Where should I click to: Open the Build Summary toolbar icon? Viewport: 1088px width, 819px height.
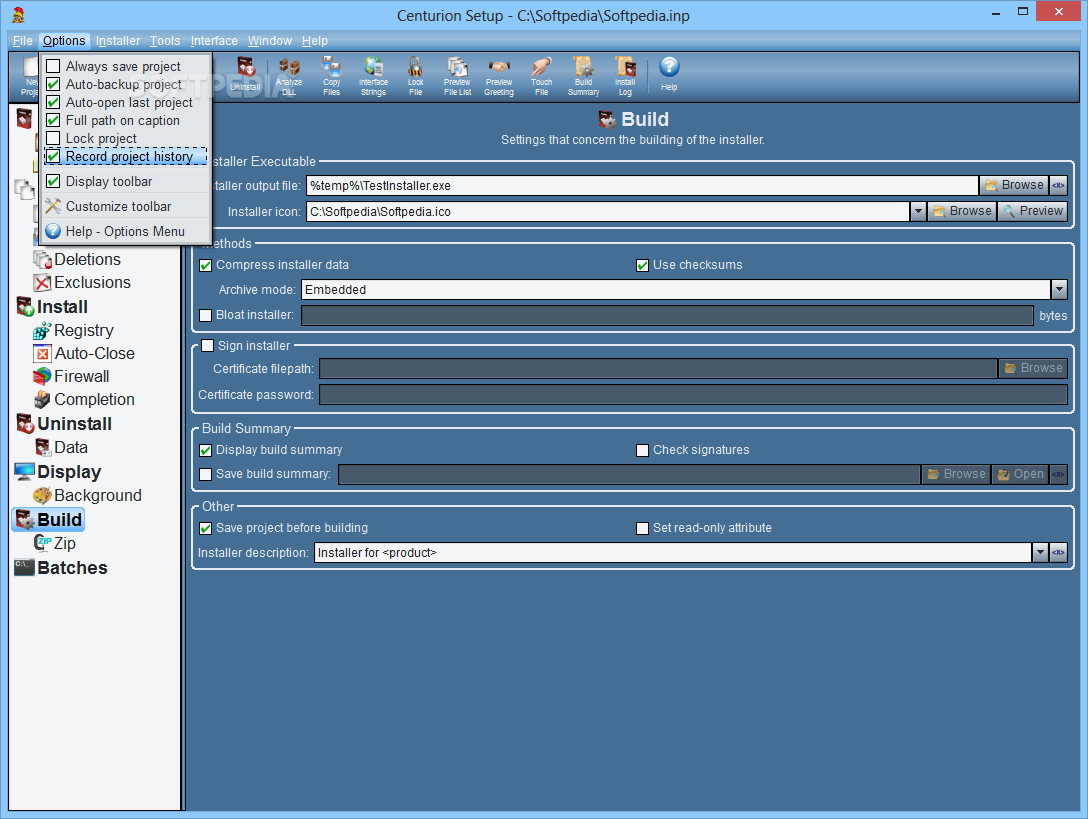point(583,76)
